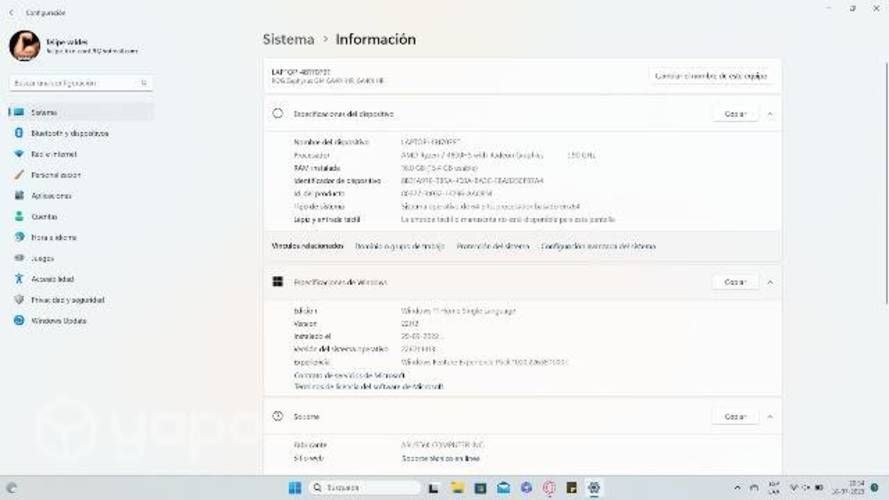Image resolution: width=889 pixels, height=500 pixels.
Task: Show hidden system tray icons chevron
Action: coord(737,488)
